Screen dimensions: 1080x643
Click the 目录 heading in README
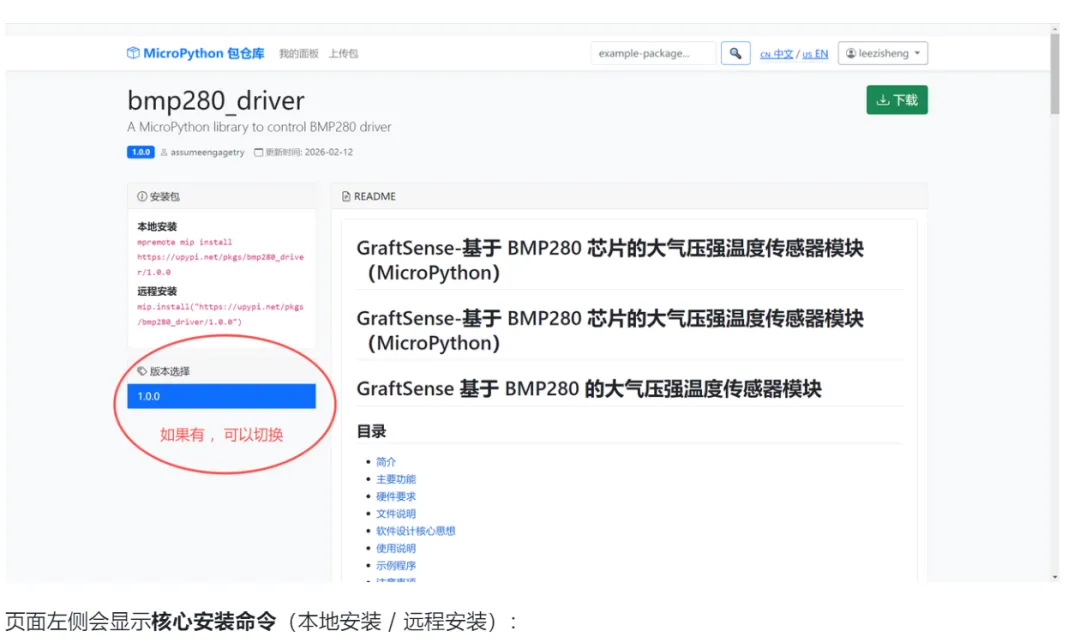click(x=371, y=432)
